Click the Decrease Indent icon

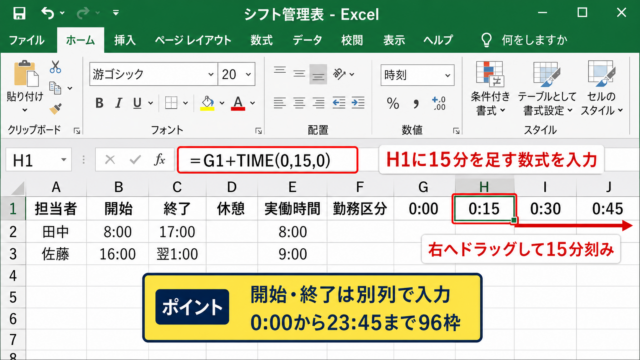coord(338,102)
